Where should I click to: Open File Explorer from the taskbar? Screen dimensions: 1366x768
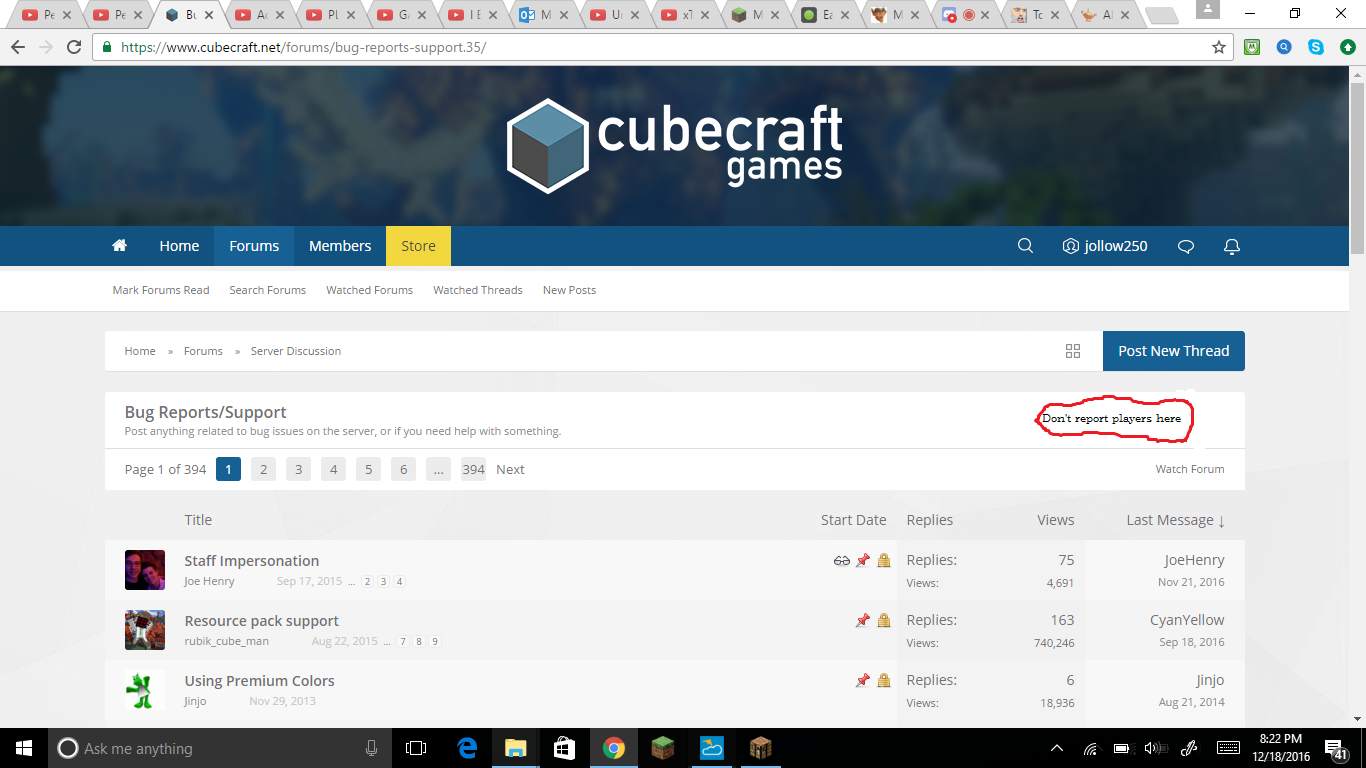516,748
